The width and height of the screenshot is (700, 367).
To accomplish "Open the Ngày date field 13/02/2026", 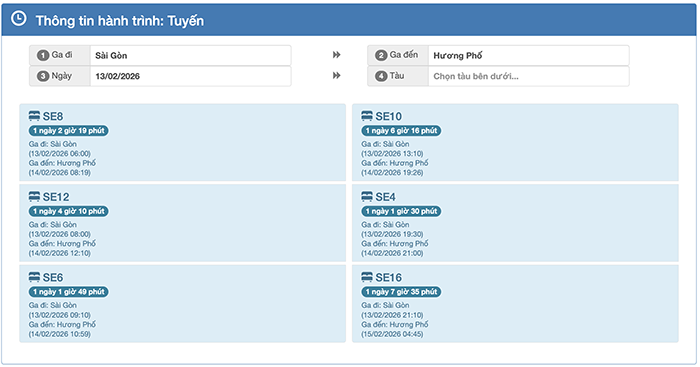I will [x=191, y=76].
